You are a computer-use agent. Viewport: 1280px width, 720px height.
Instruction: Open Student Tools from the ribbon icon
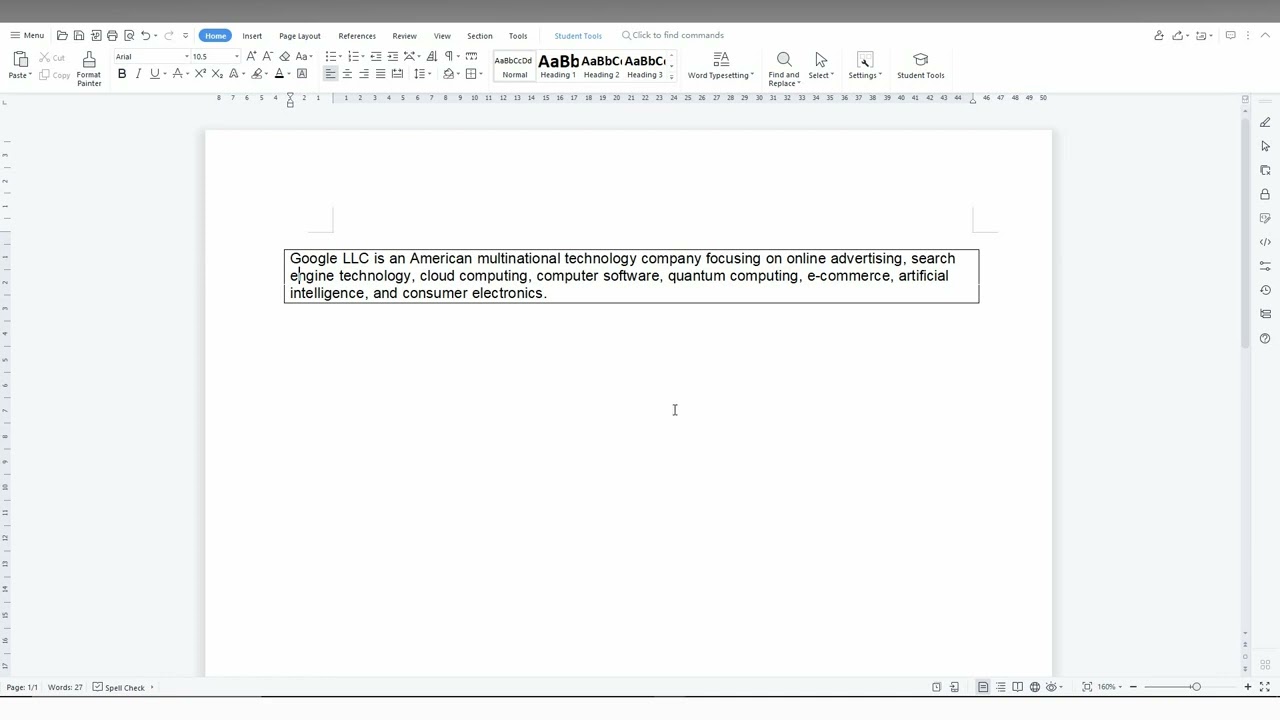921,66
